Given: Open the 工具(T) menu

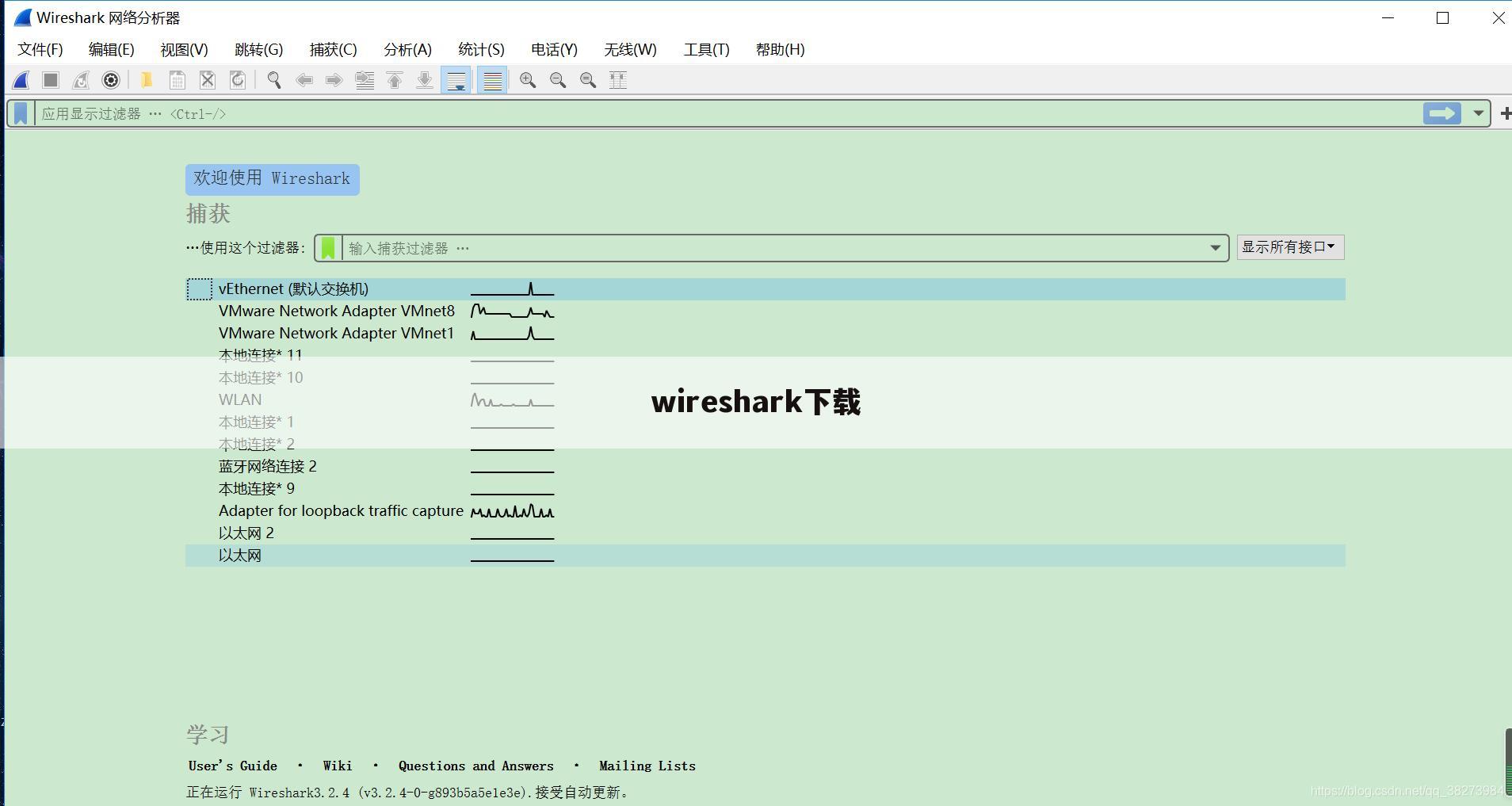Looking at the screenshot, I should click(x=707, y=50).
